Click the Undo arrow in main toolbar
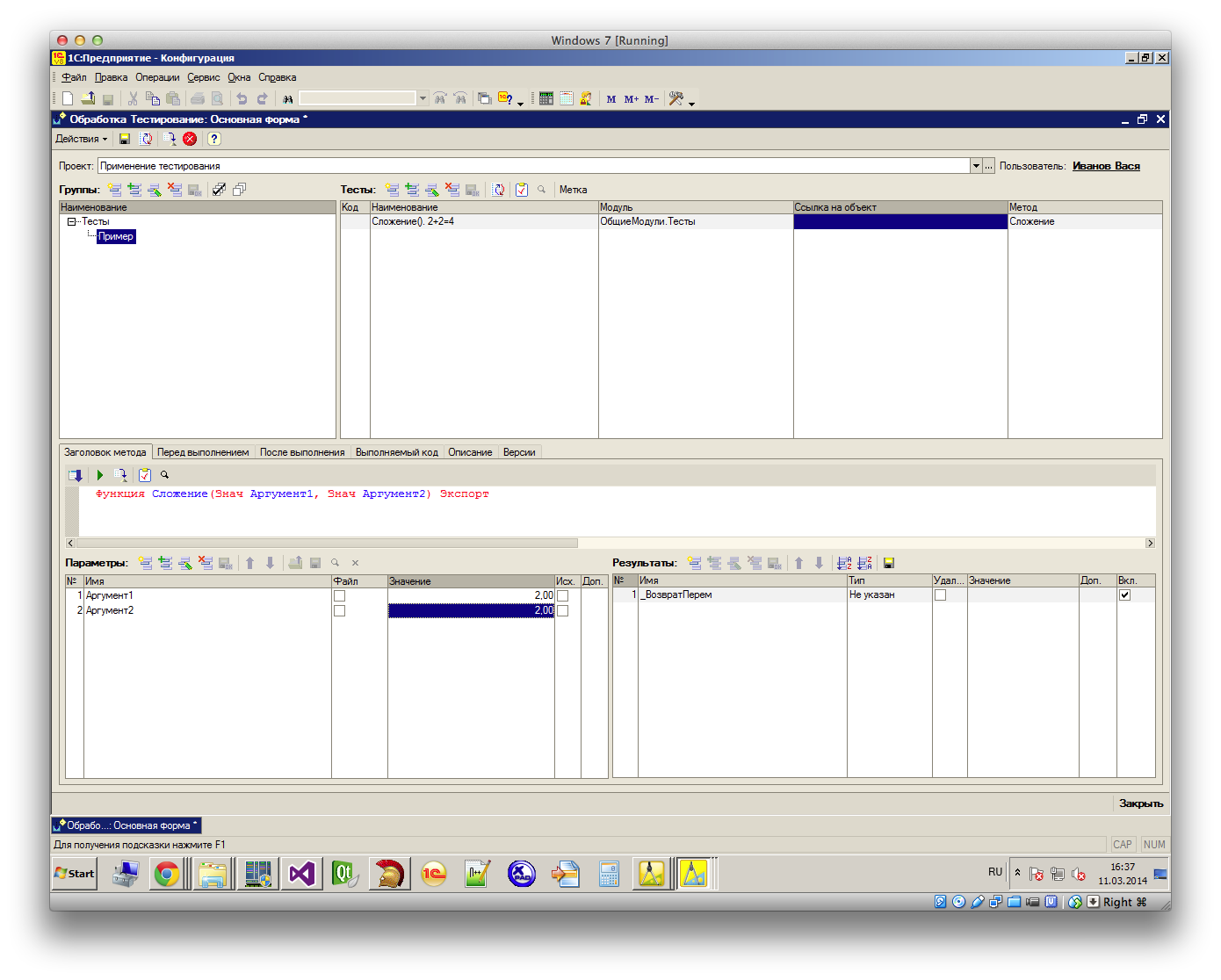1221x980 pixels. (x=242, y=98)
